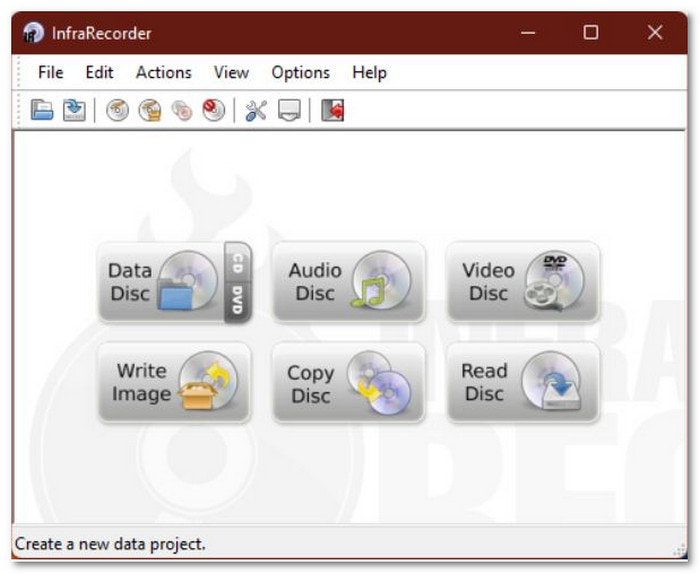Click the burn image toolbar icon
This screenshot has width=700, height=574.
coord(150,110)
